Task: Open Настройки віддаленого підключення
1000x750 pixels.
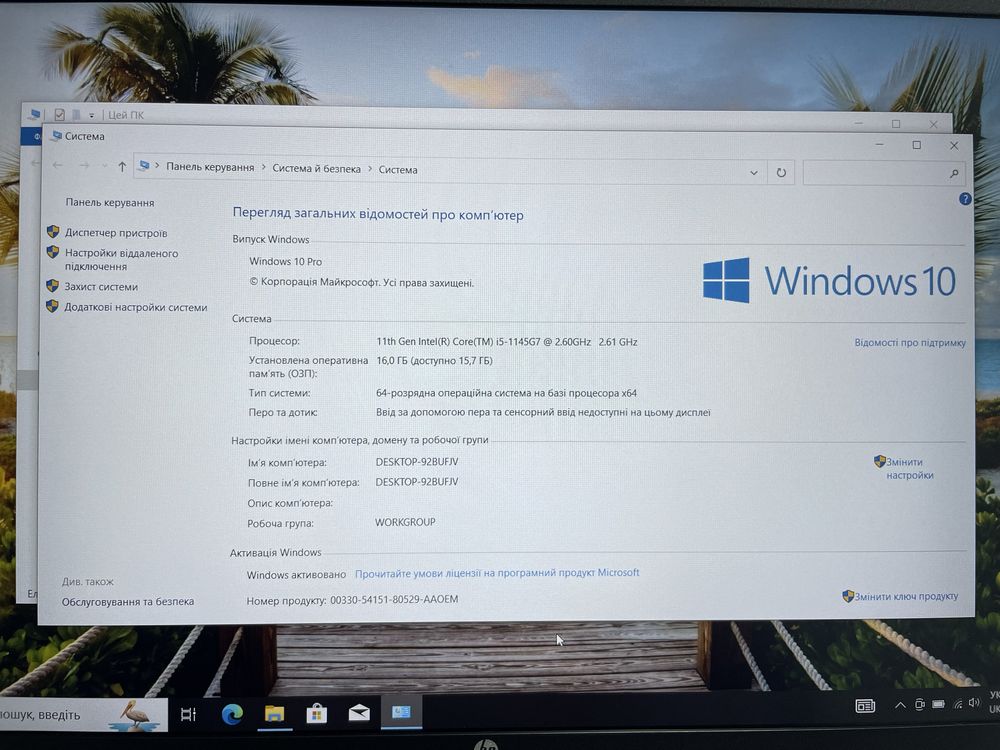Action: tap(121, 260)
